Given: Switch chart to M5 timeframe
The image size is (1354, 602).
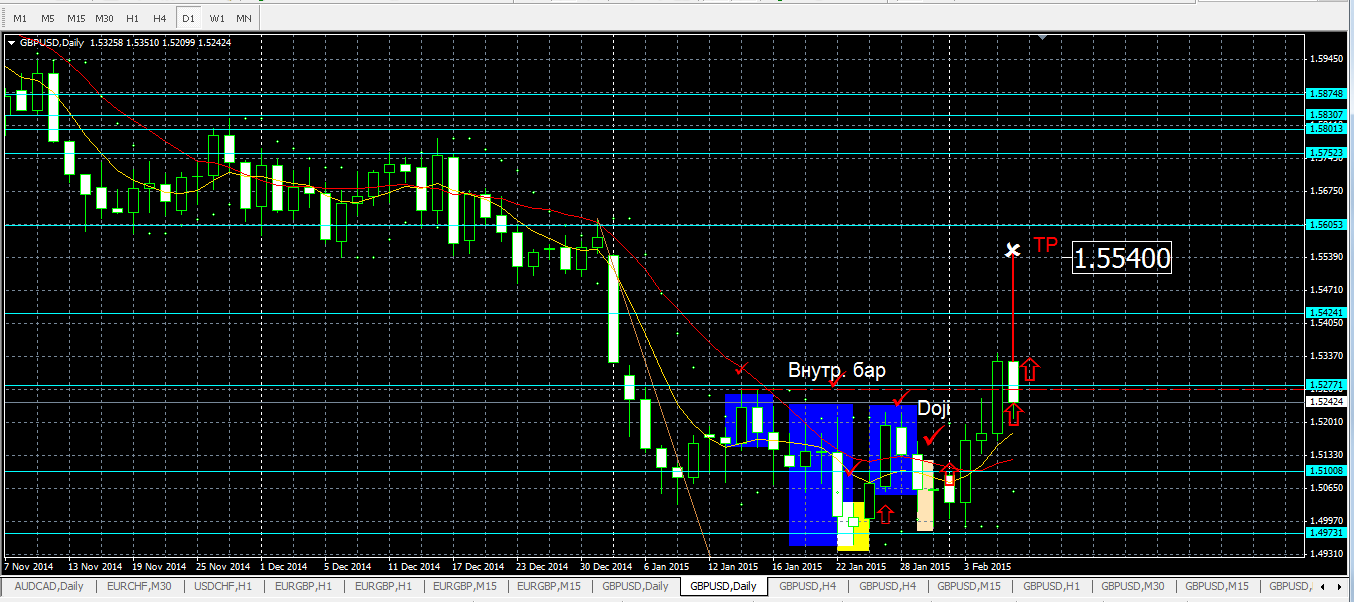Looking at the screenshot, I should point(47,18).
